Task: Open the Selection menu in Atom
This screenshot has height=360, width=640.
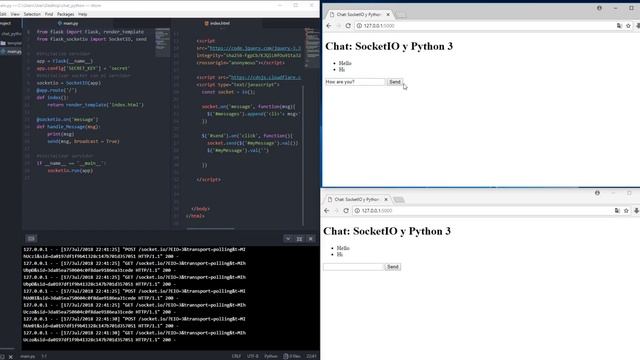Action: coord(32,14)
